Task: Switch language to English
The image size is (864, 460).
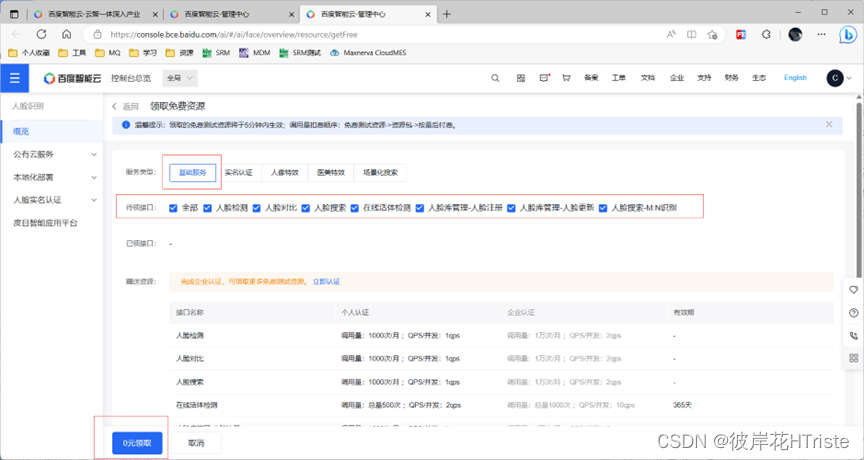Action: [x=795, y=78]
